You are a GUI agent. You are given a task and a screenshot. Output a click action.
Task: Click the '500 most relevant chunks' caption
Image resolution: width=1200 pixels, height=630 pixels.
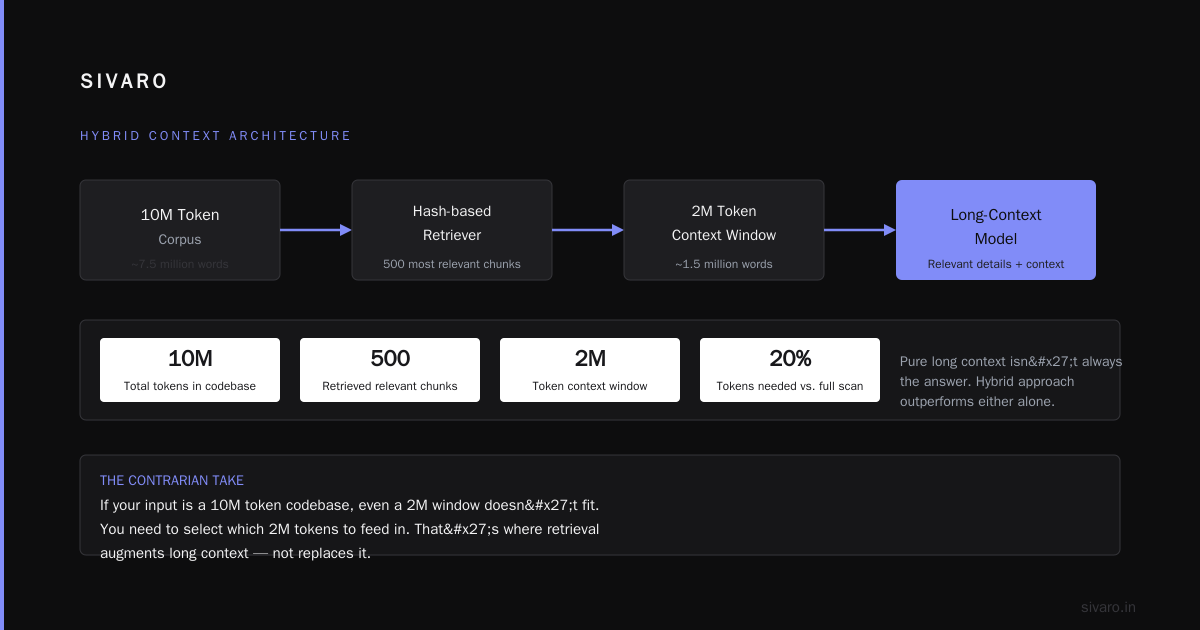coord(452,264)
